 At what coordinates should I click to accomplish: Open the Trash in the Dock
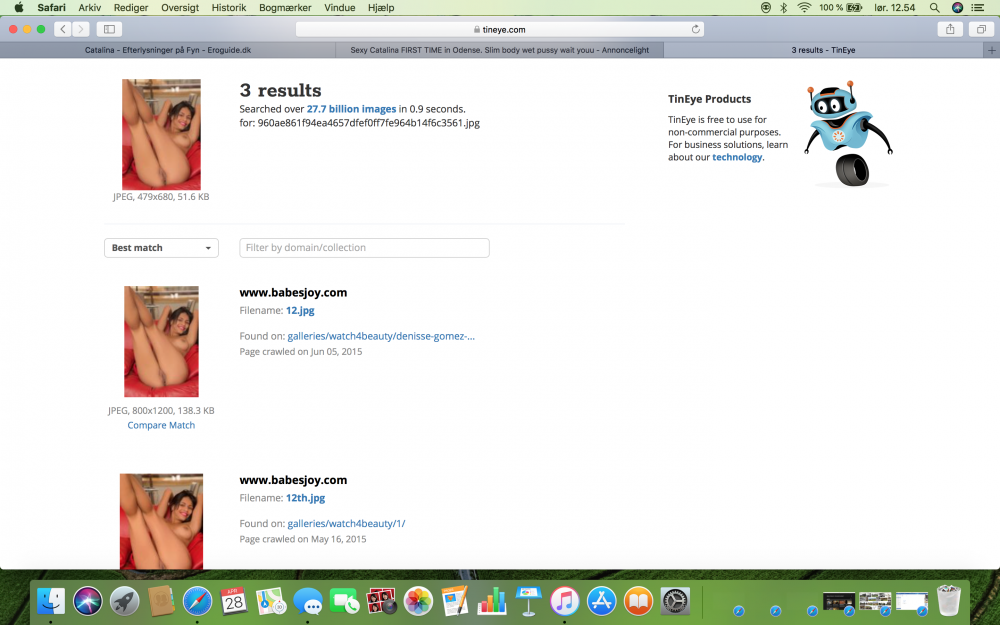(x=949, y=601)
